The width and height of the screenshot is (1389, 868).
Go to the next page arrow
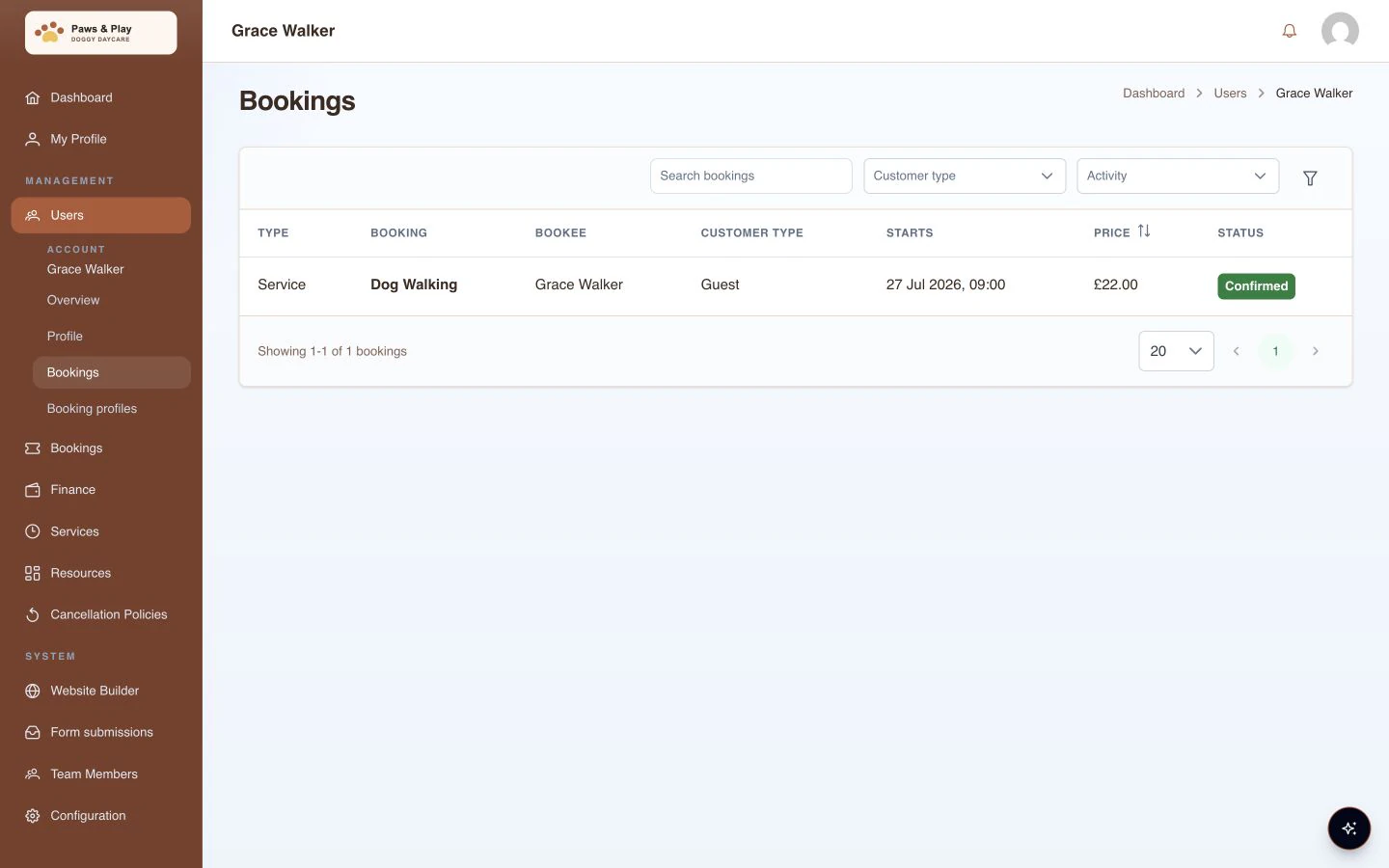(x=1315, y=351)
